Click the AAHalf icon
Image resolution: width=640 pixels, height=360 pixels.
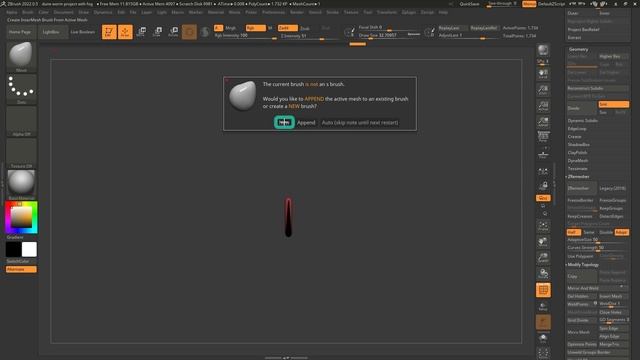click(x=543, y=122)
